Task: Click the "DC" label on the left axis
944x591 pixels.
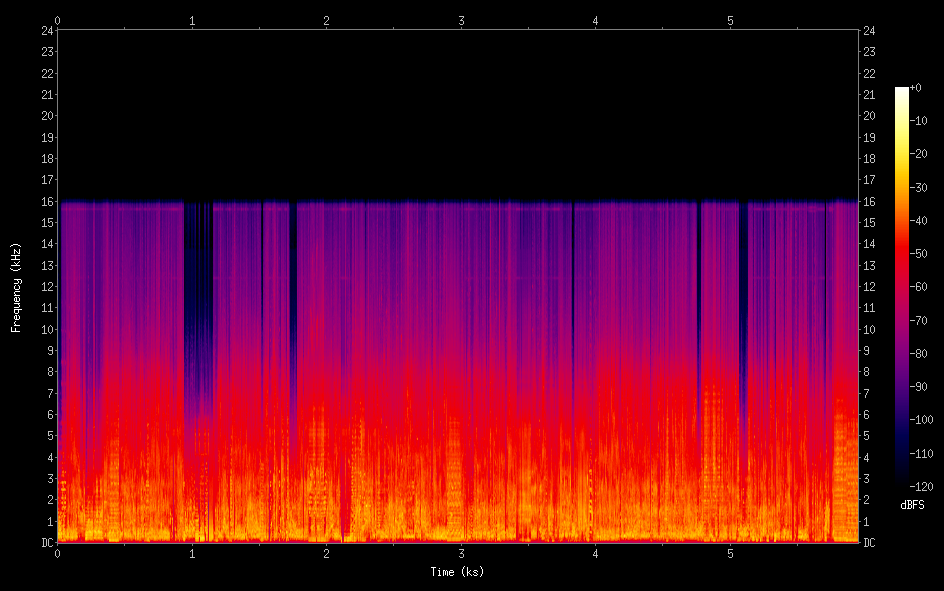Action: tap(46, 543)
